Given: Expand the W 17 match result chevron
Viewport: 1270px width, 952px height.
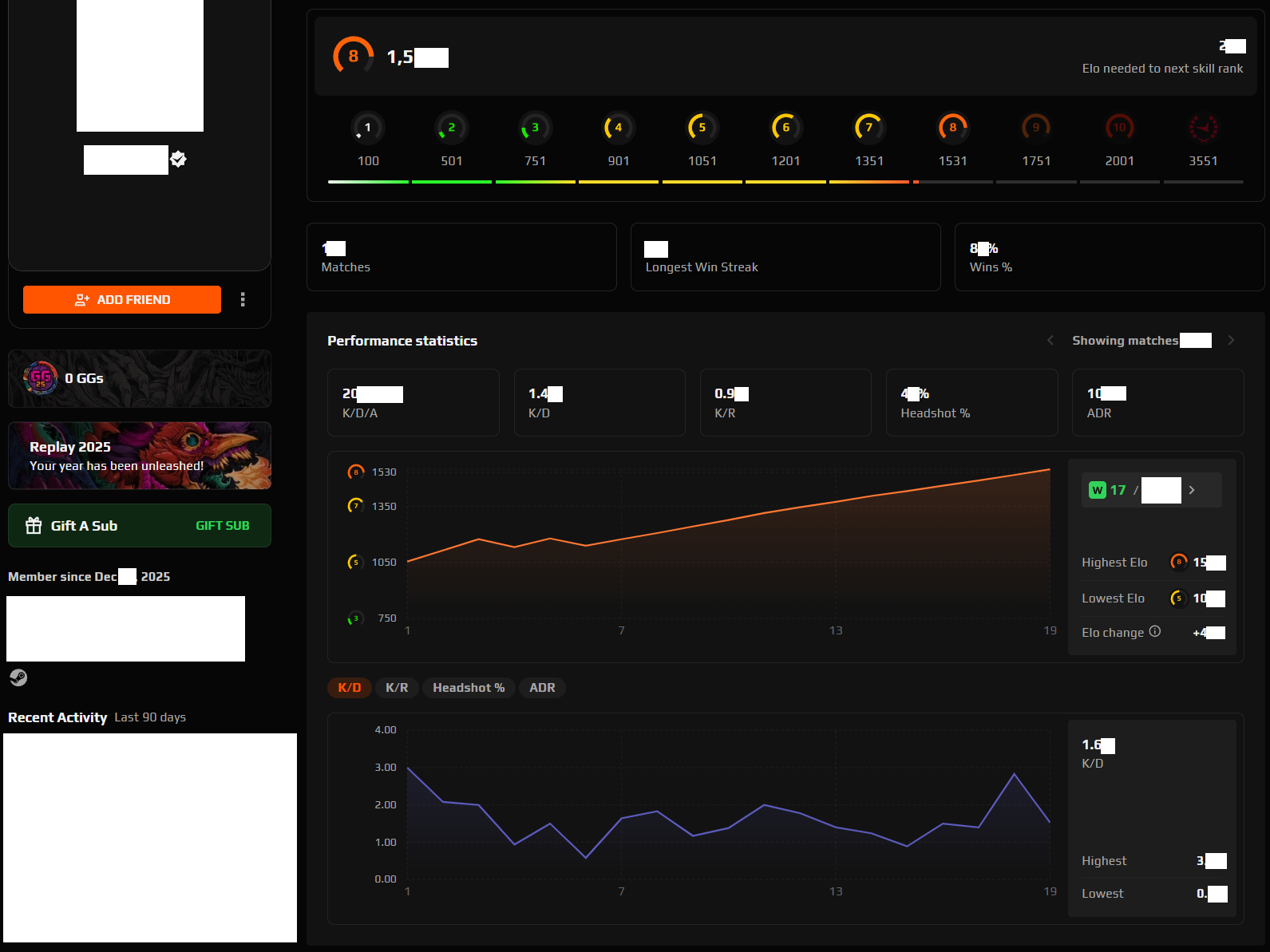Looking at the screenshot, I should point(1192,490).
